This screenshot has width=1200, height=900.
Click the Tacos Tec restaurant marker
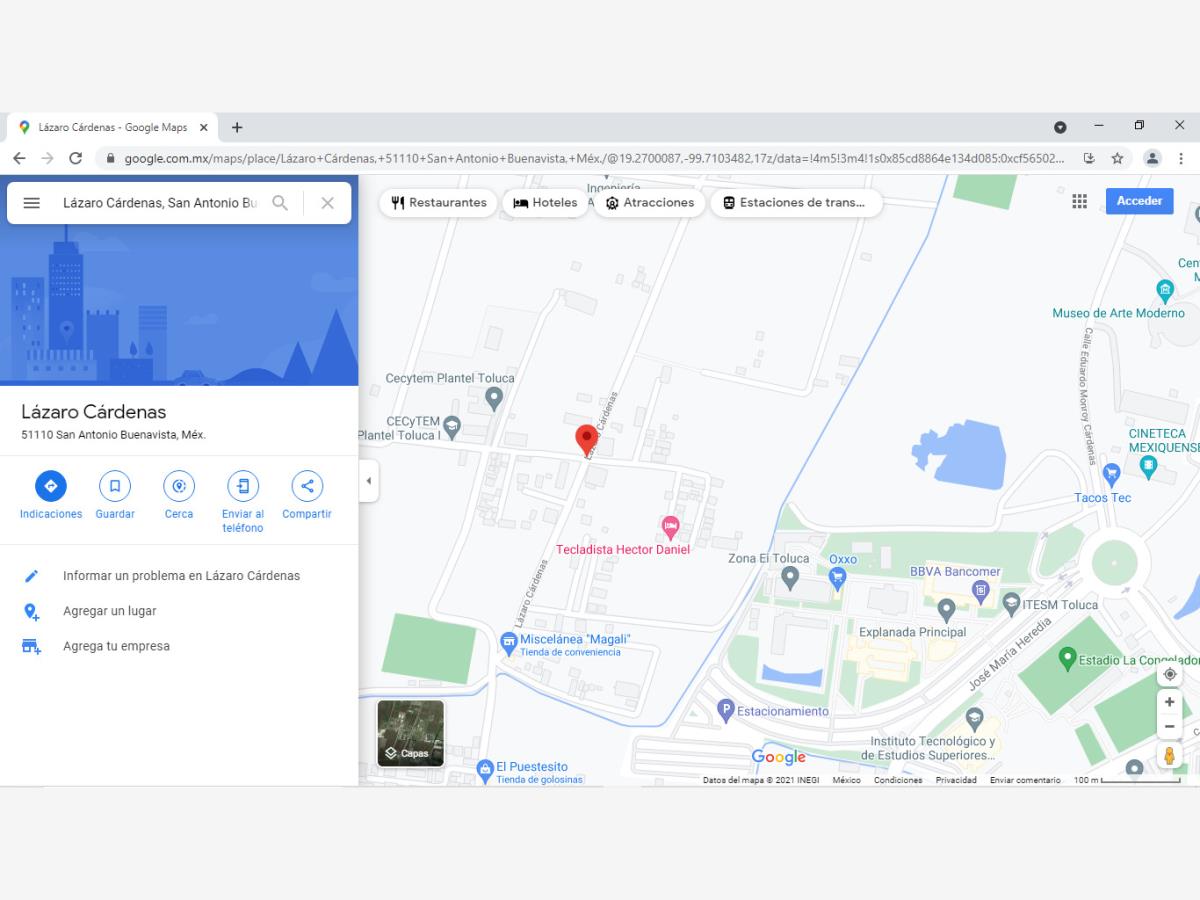1112,473
